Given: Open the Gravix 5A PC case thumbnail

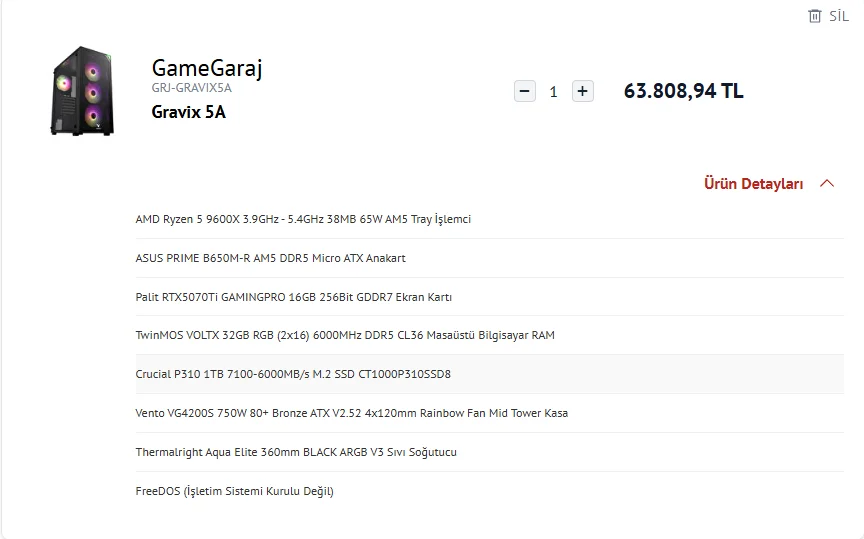Looking at the screenshot, I should (x=83, y=91).
